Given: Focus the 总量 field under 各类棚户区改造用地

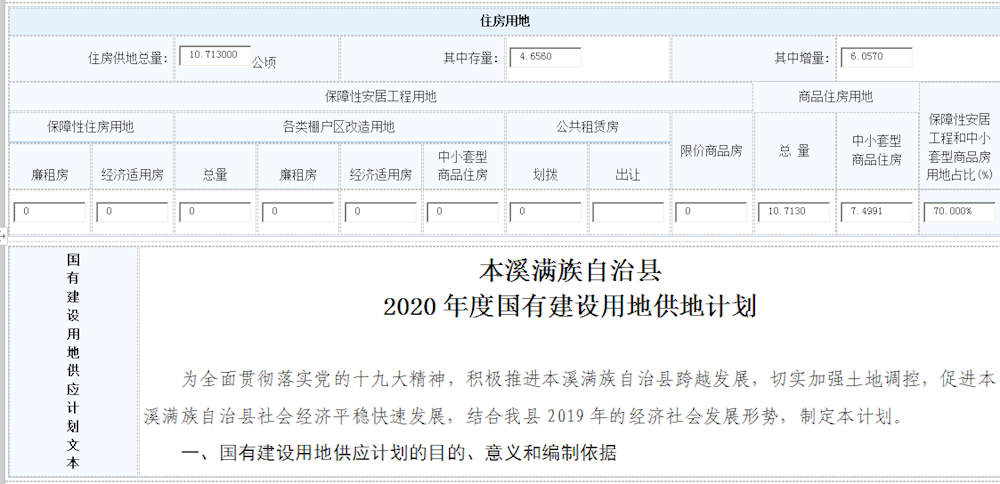Looking at the screenshot, I should click(x=215, y=212).
